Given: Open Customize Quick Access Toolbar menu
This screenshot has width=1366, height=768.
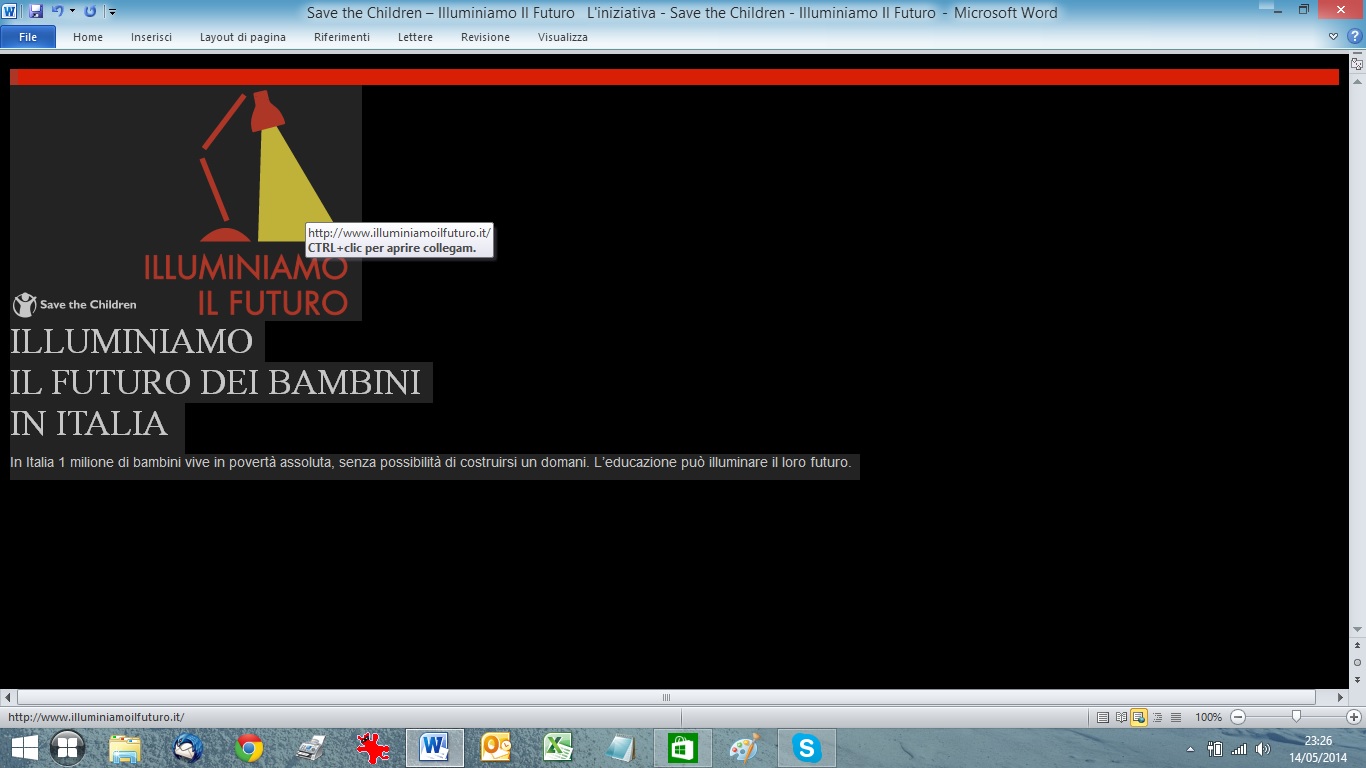Looking at the screenshot, I should [x=111, y=11].
